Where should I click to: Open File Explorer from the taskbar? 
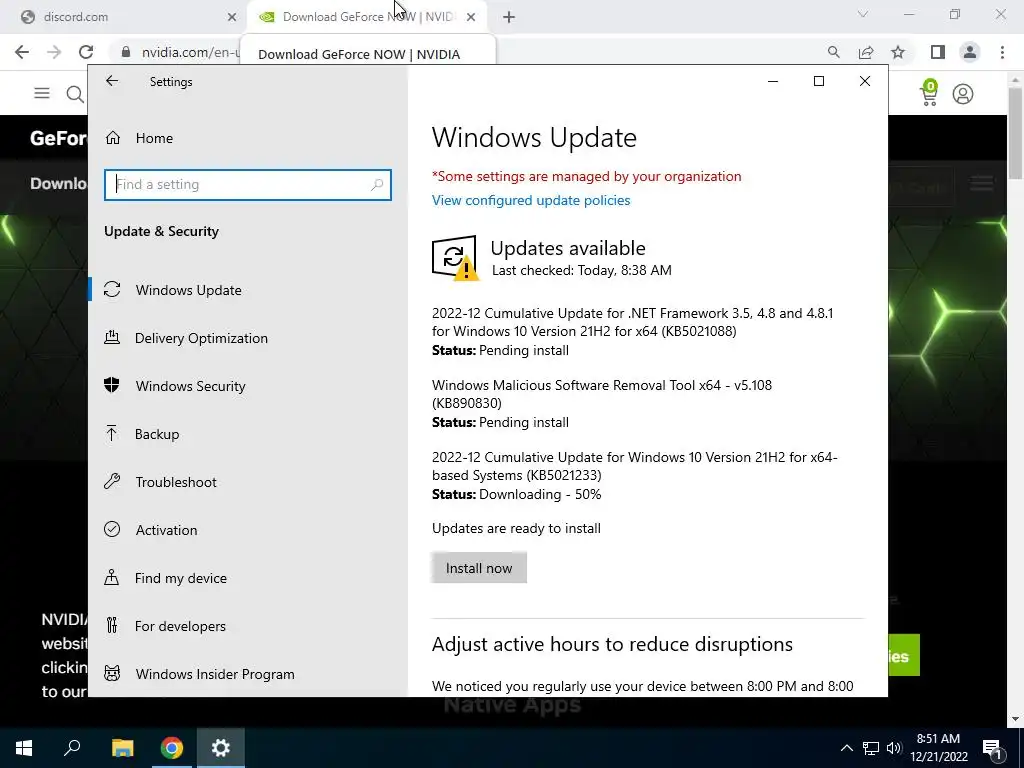122,748
